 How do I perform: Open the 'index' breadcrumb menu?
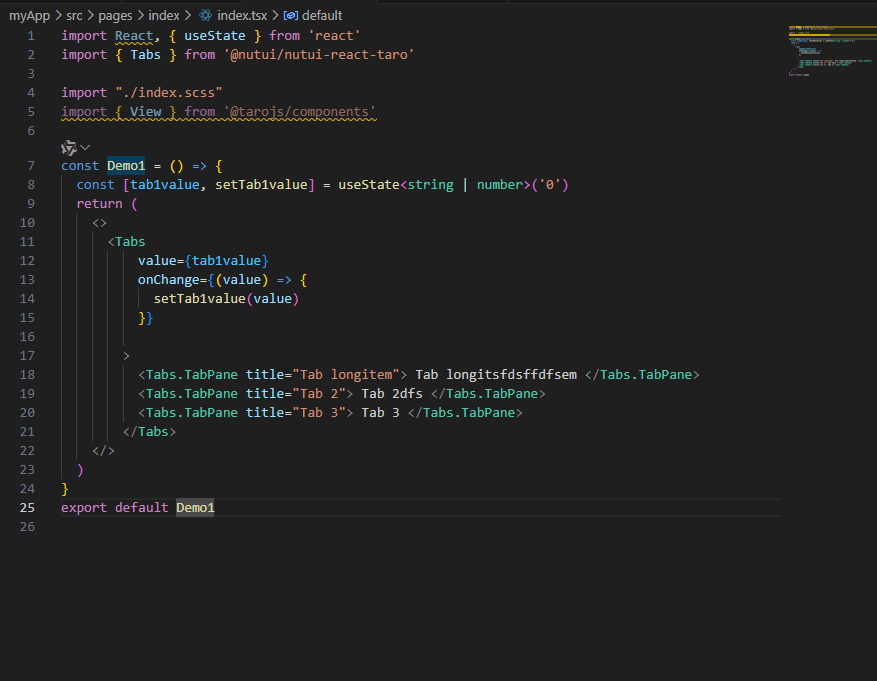[166, 15]
